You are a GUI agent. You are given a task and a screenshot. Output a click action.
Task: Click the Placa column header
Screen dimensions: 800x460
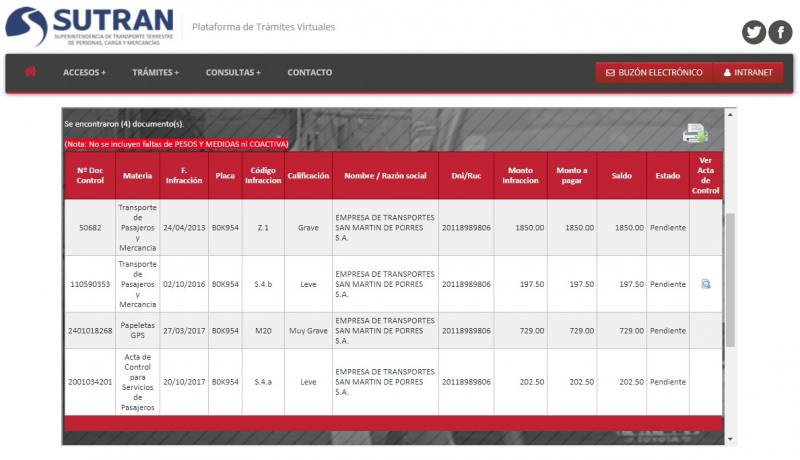[x=225, y=175]
